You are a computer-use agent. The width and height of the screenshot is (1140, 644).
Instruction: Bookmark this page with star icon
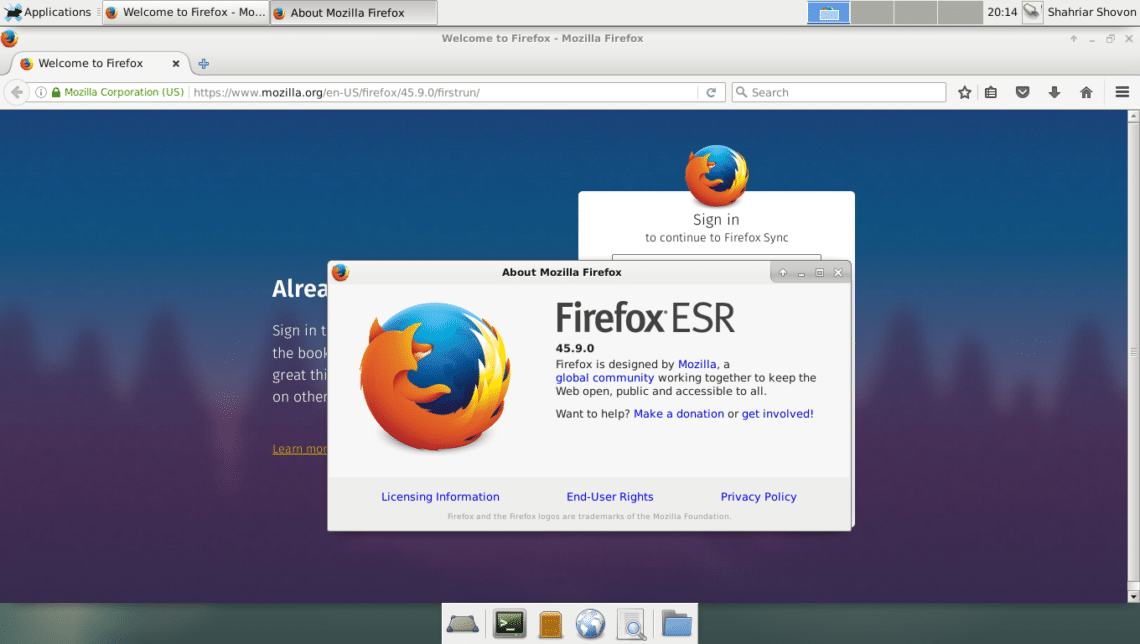pyautogui.click(x=965, y=92)
